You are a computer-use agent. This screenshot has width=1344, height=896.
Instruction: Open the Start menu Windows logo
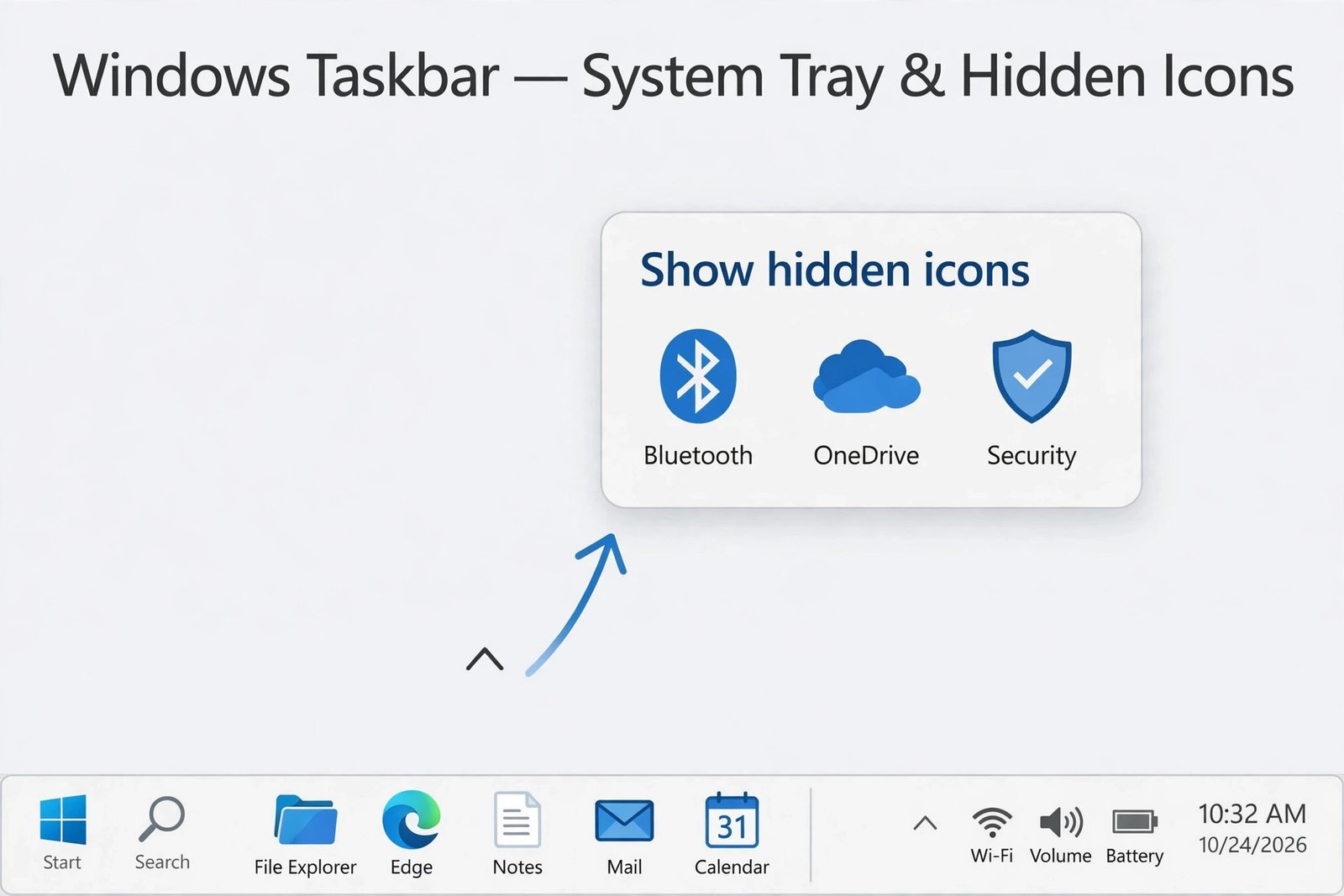click(x=63, y=820)
